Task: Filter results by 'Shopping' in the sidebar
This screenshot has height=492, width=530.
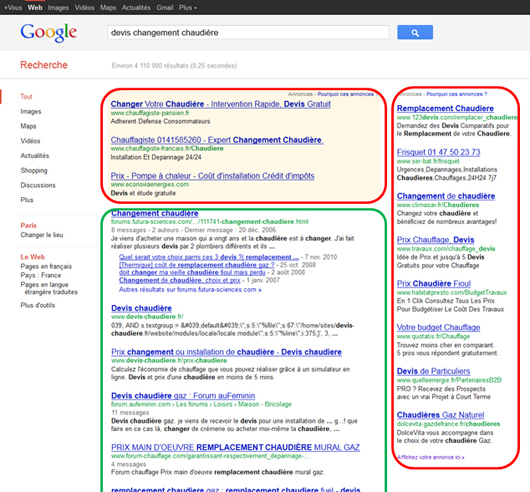Action: coord(34,170)
